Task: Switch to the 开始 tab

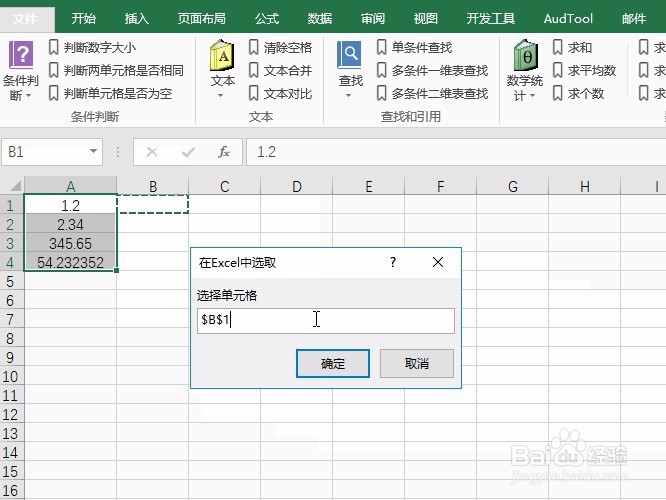Action: [x=84, y=18]
